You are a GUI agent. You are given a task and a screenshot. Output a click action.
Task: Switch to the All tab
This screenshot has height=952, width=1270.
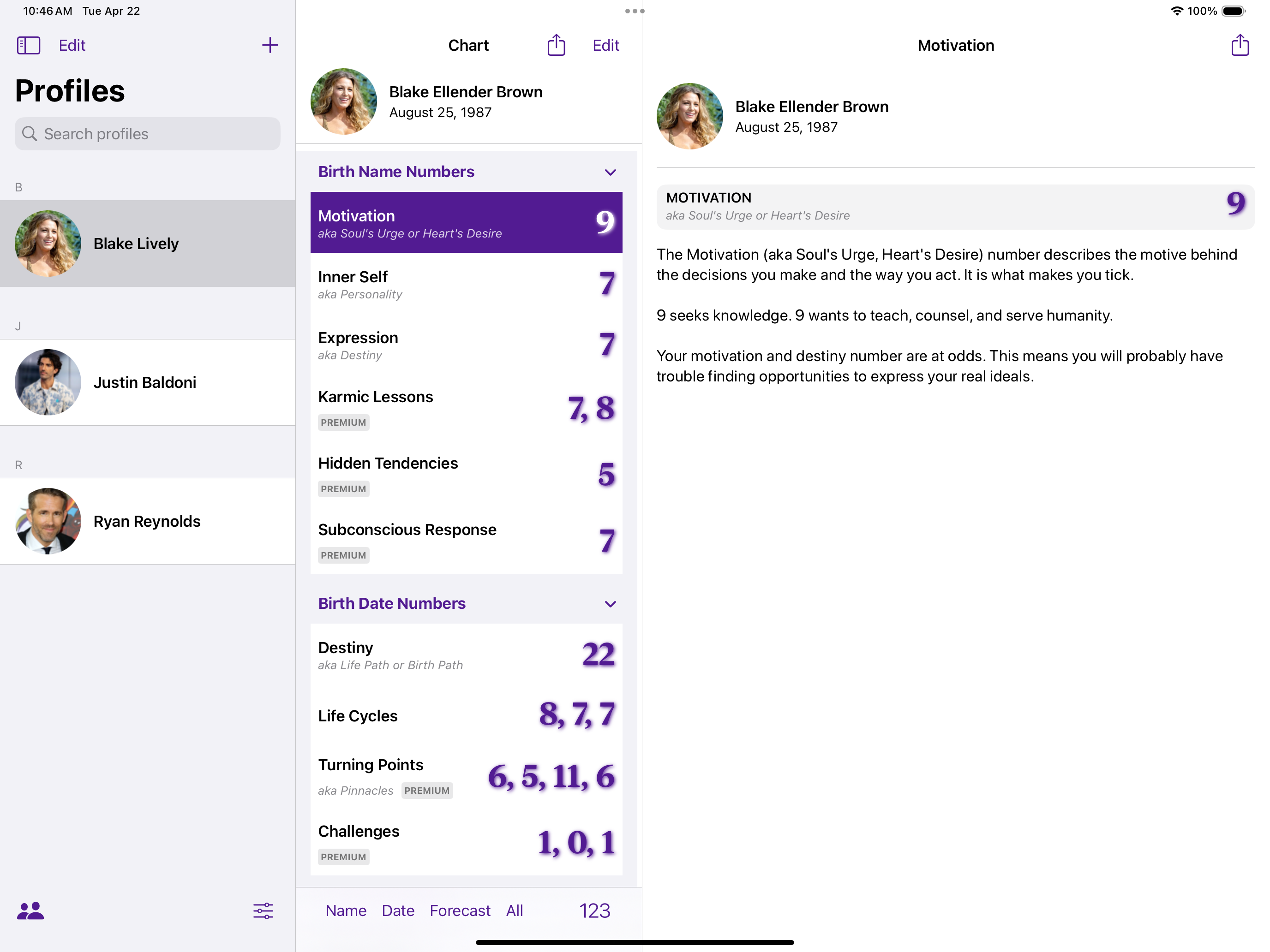tap(515, 910)
